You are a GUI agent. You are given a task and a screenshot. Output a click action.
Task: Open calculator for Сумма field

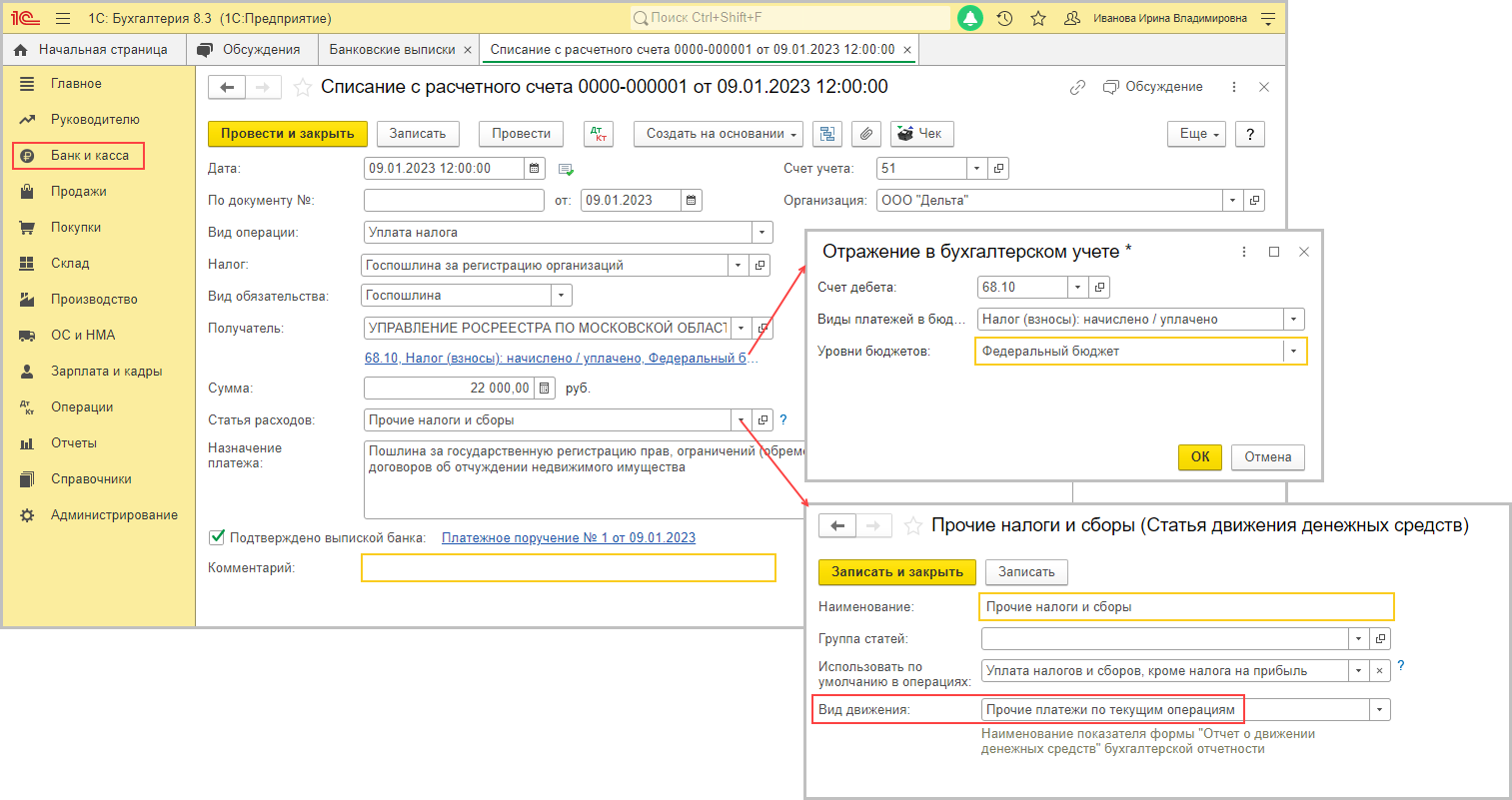click(x=545, y=389)
